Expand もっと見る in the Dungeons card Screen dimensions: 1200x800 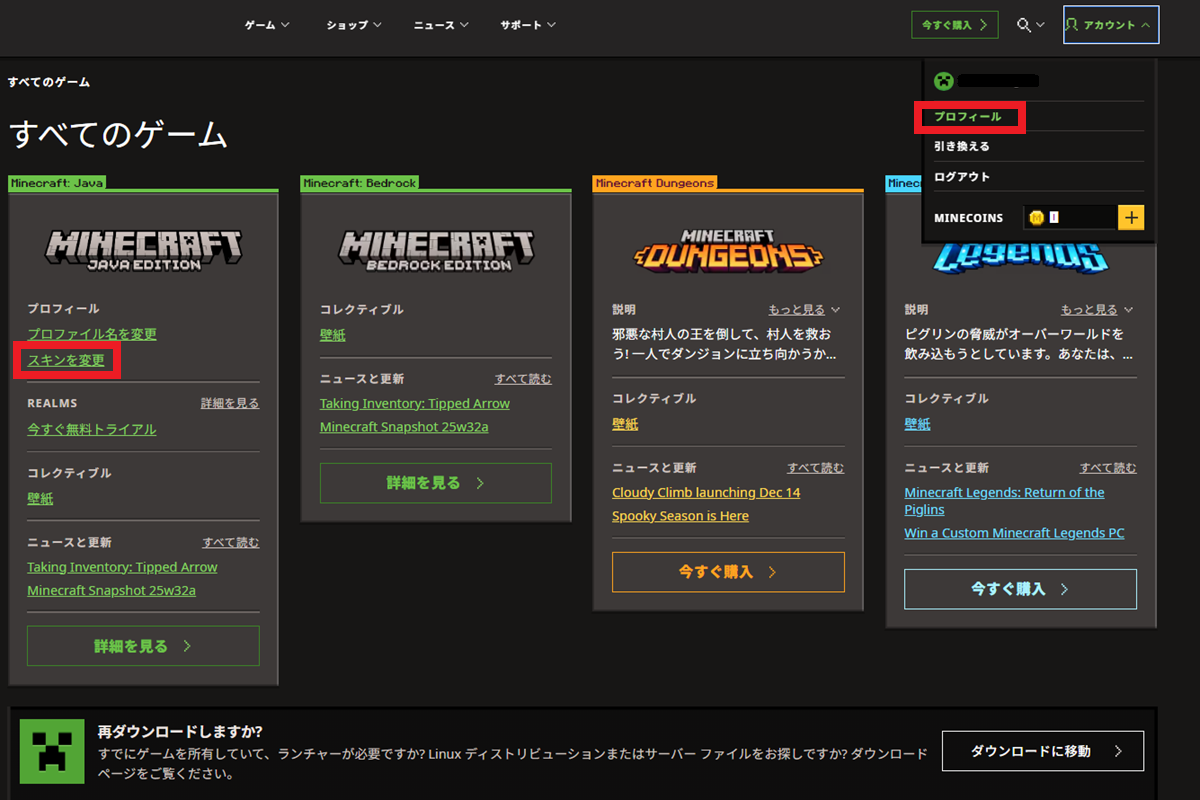tap(804, 310)
